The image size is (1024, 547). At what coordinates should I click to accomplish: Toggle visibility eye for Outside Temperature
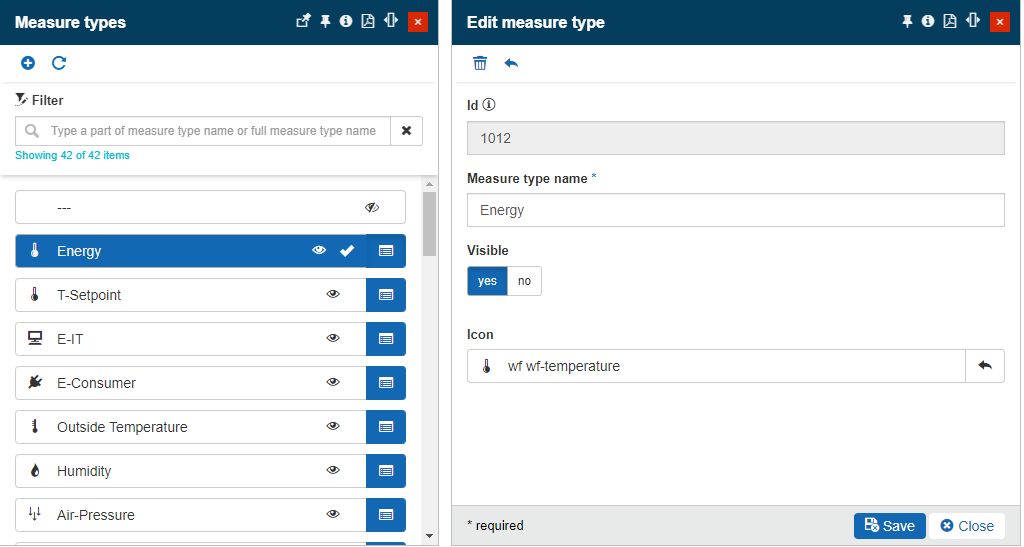click(333, 427)
